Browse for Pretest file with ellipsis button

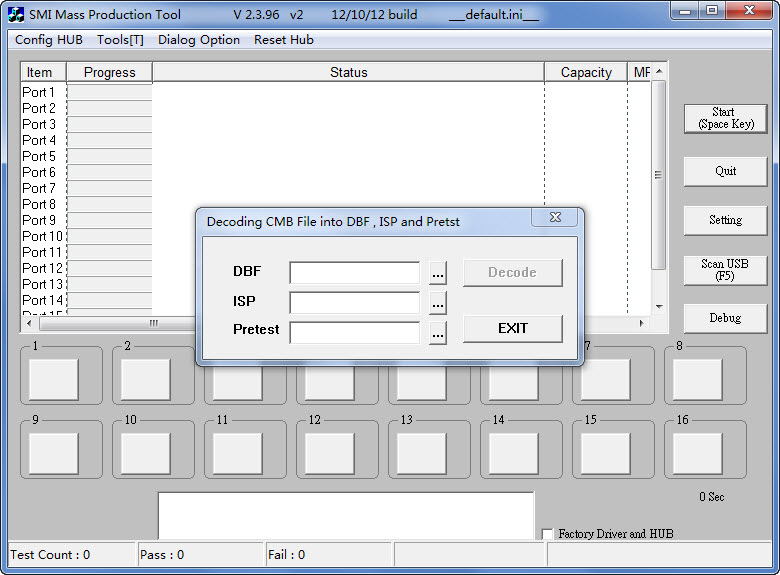coord(438,333)
